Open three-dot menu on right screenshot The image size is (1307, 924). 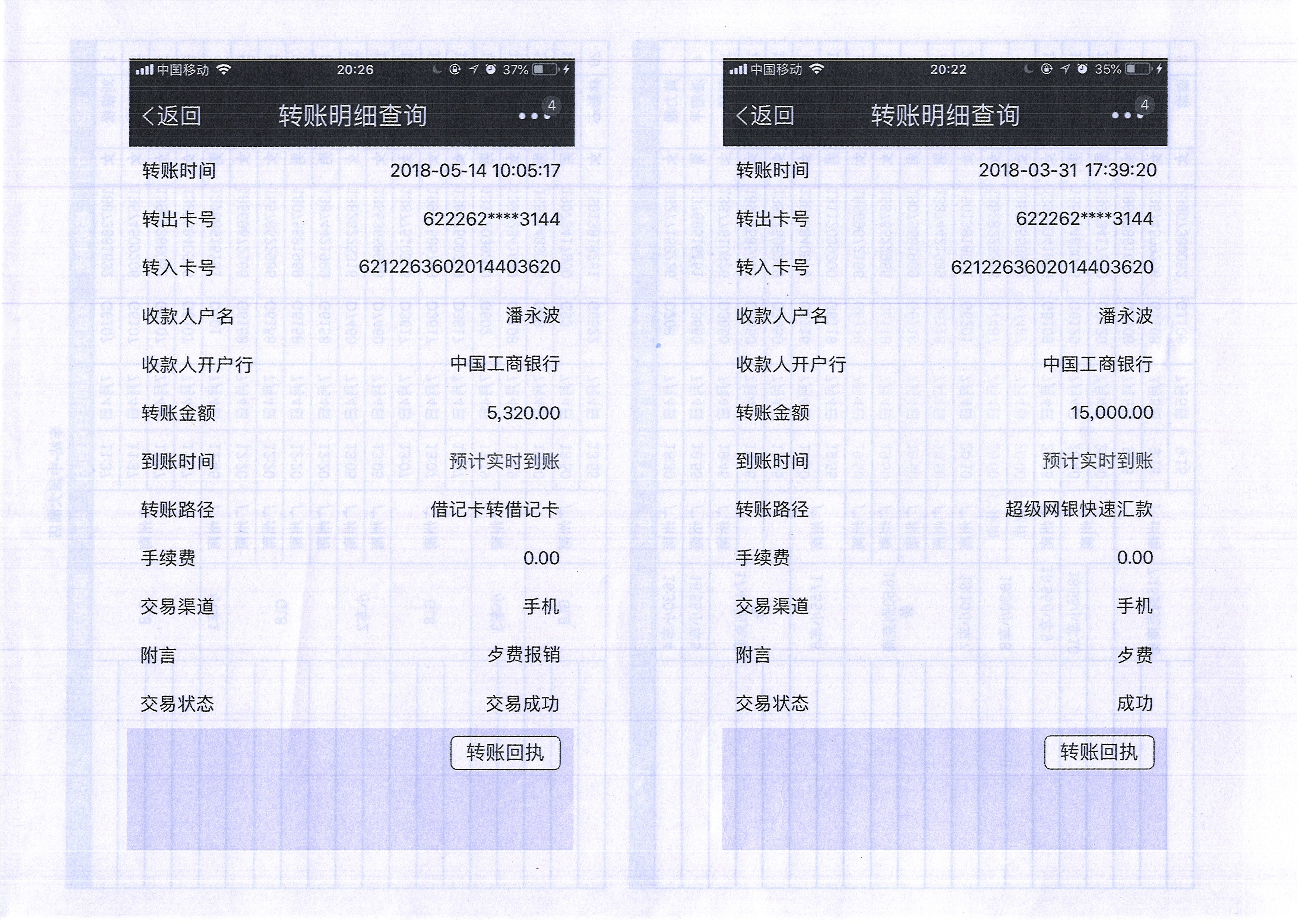tap(1128, 115)
